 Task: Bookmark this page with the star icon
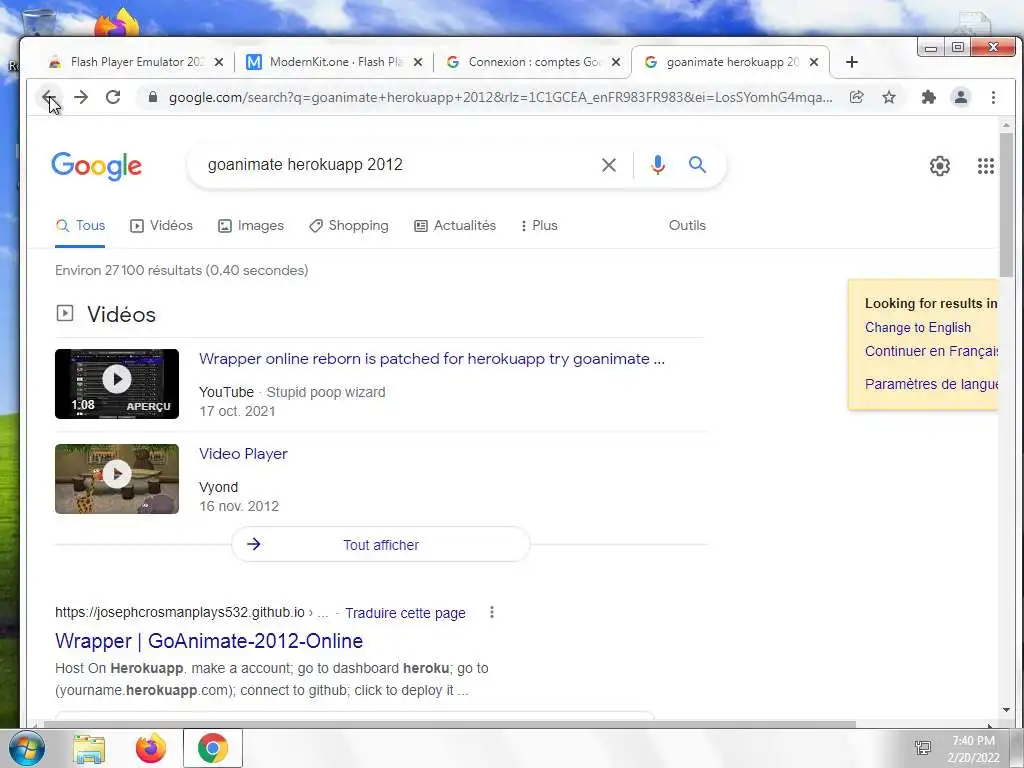[x=889, y=97]
